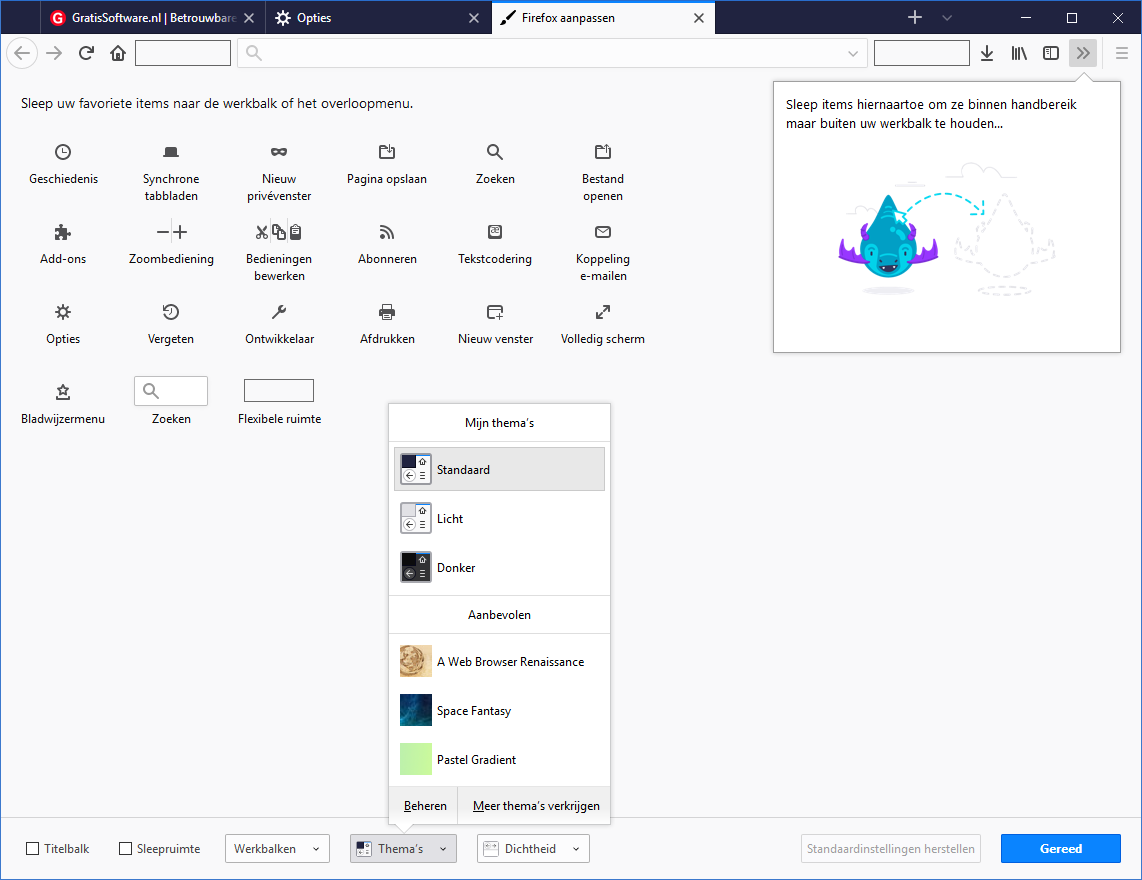
Task: Toggle the Sleepruimte checkbox
Action: coord(126,849)
